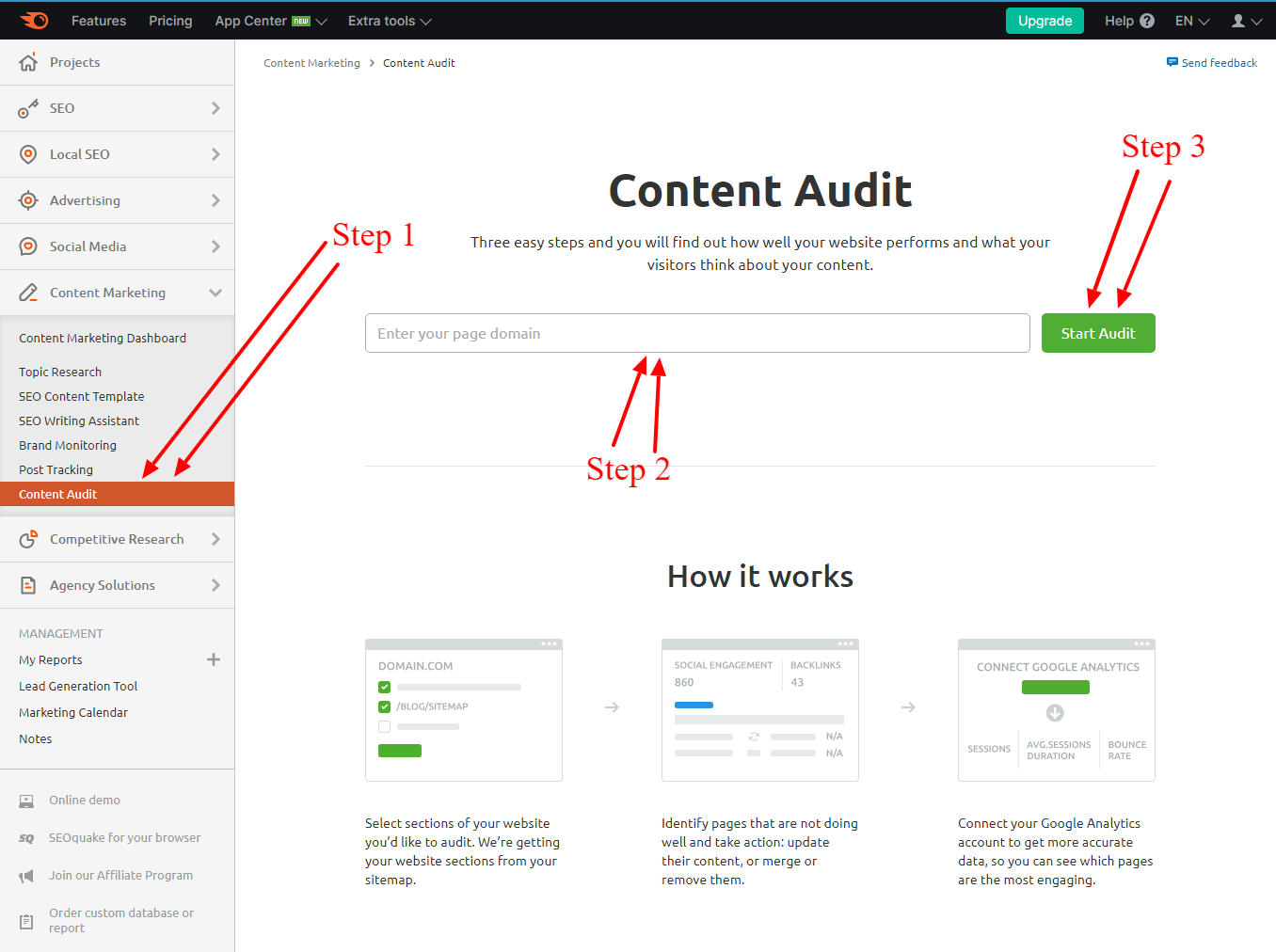1276x952 pixels.
Task: Click the Social Media chat icon
Action: pyautogui.click(x=28, y=246)
